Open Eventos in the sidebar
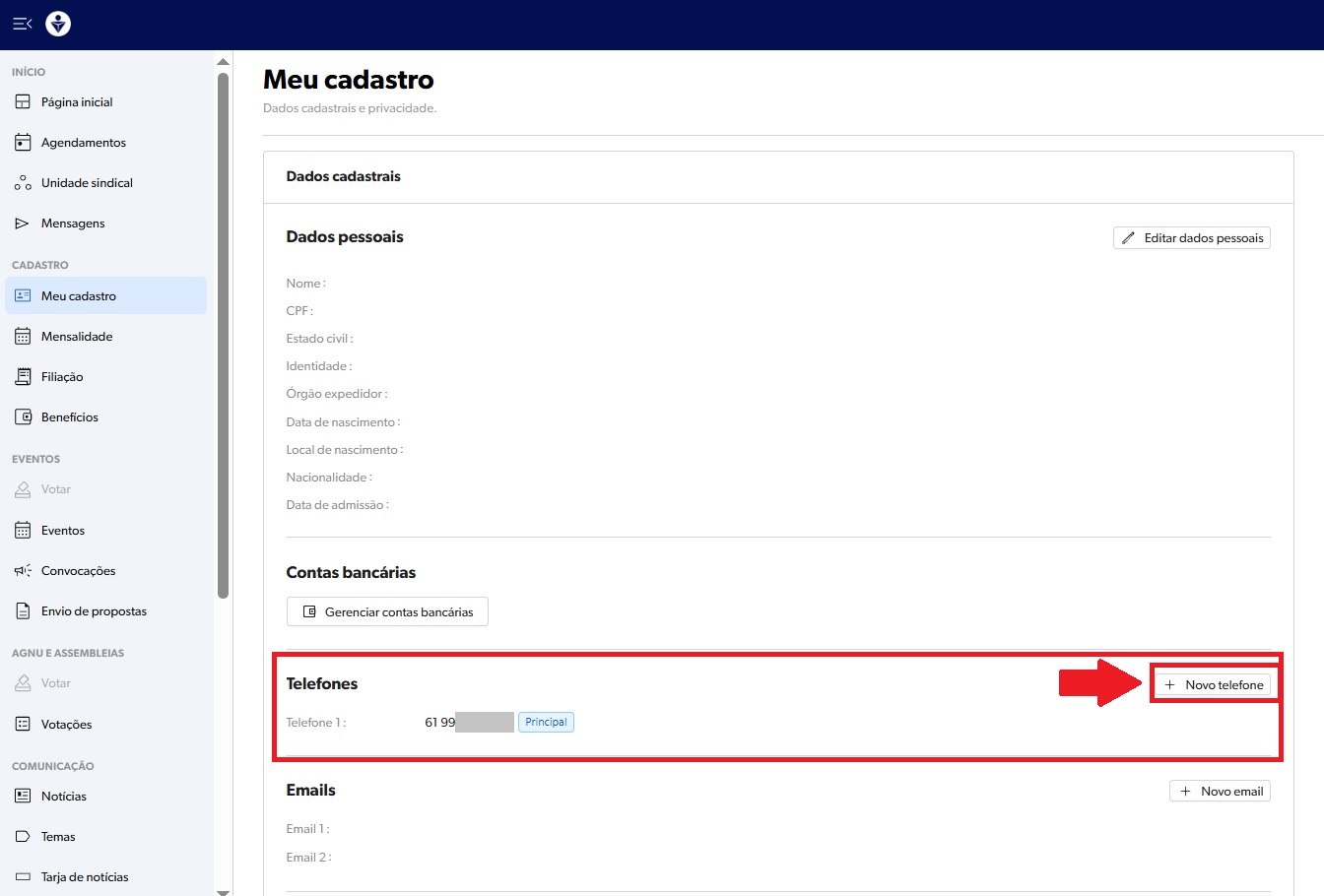 (63, 531)
